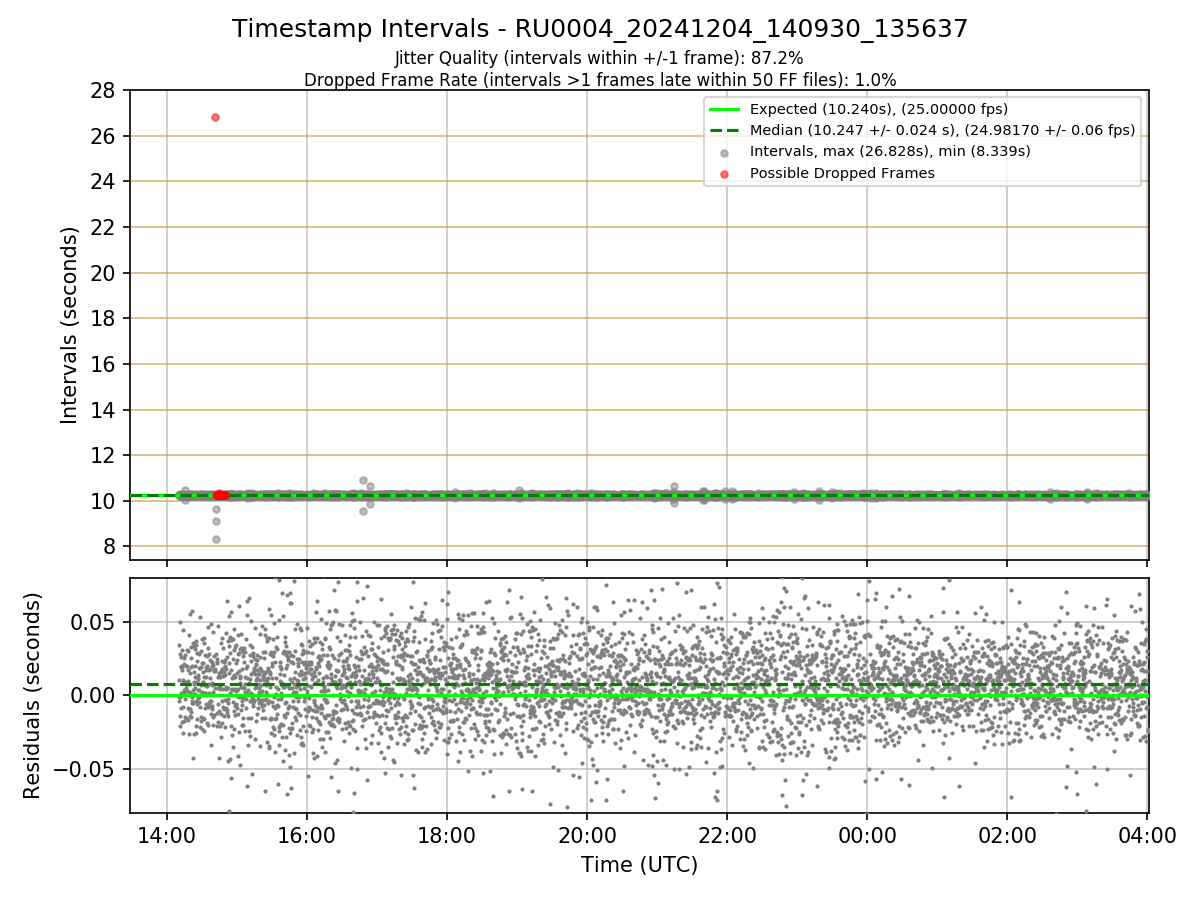Click x-axis tick label '16:00'
Image resolution: width=1200 pixels, height=900 pixels.
coord(306,836)
